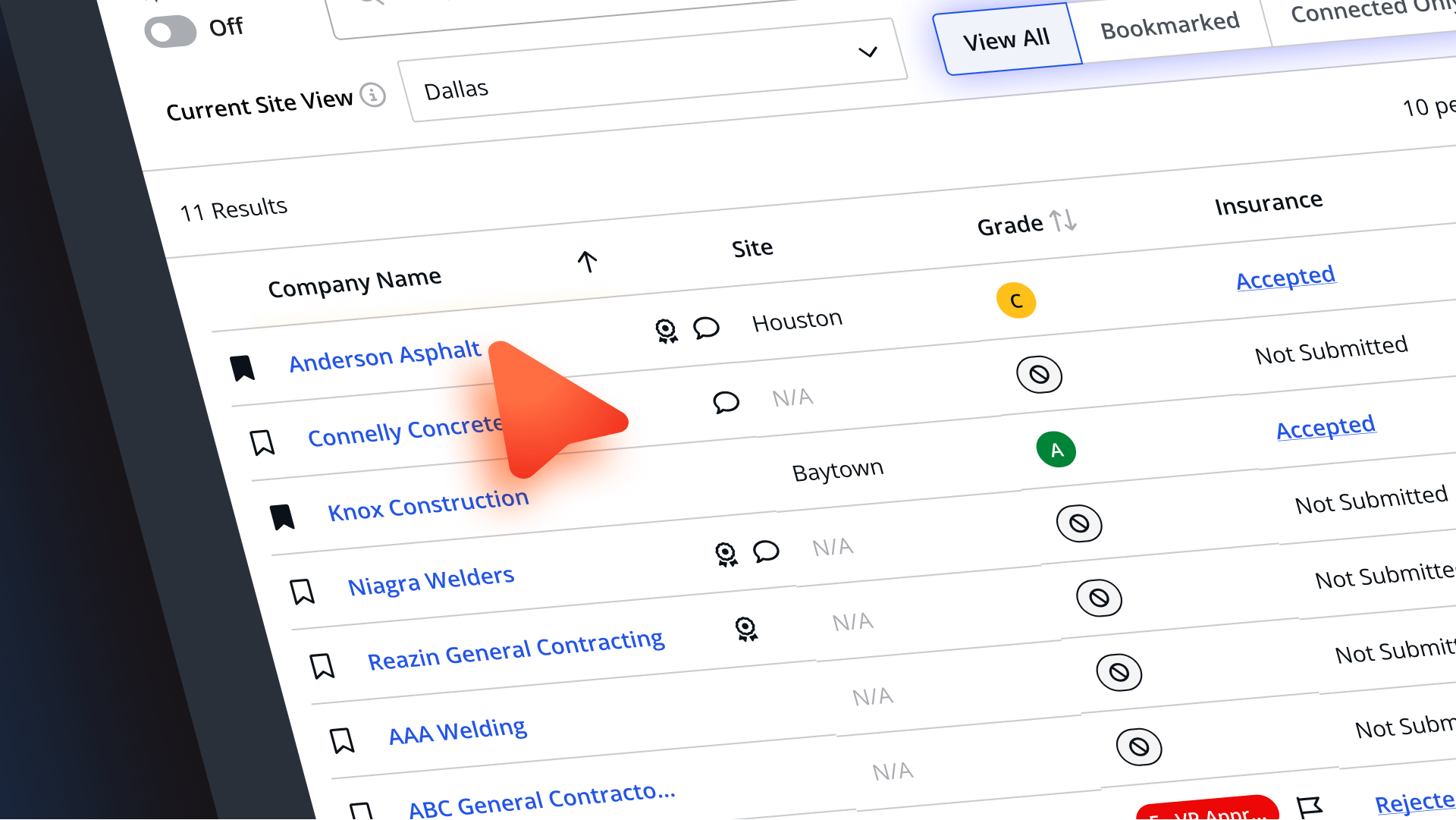
Task: Click Houston site cell
Action: point(797,320)
